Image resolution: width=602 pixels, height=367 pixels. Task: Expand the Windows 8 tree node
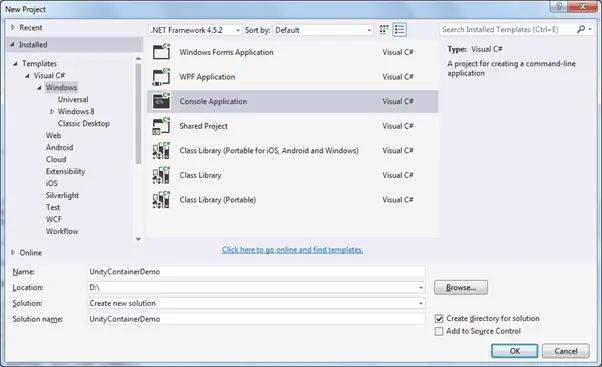(52, 111)
